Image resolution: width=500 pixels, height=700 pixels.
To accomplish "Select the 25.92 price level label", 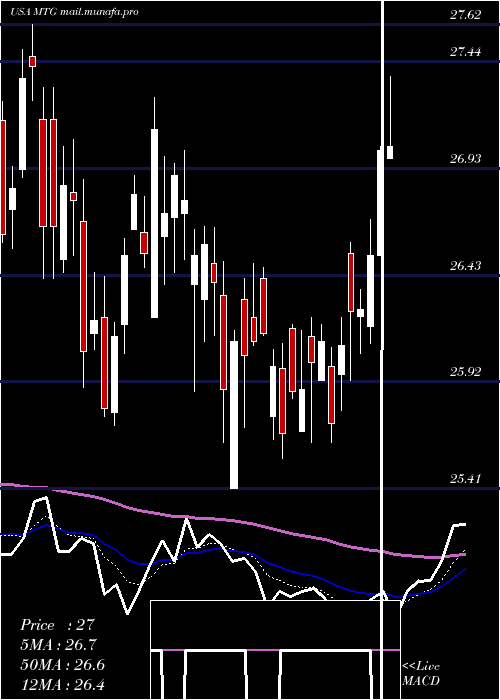I will (465, 371).
